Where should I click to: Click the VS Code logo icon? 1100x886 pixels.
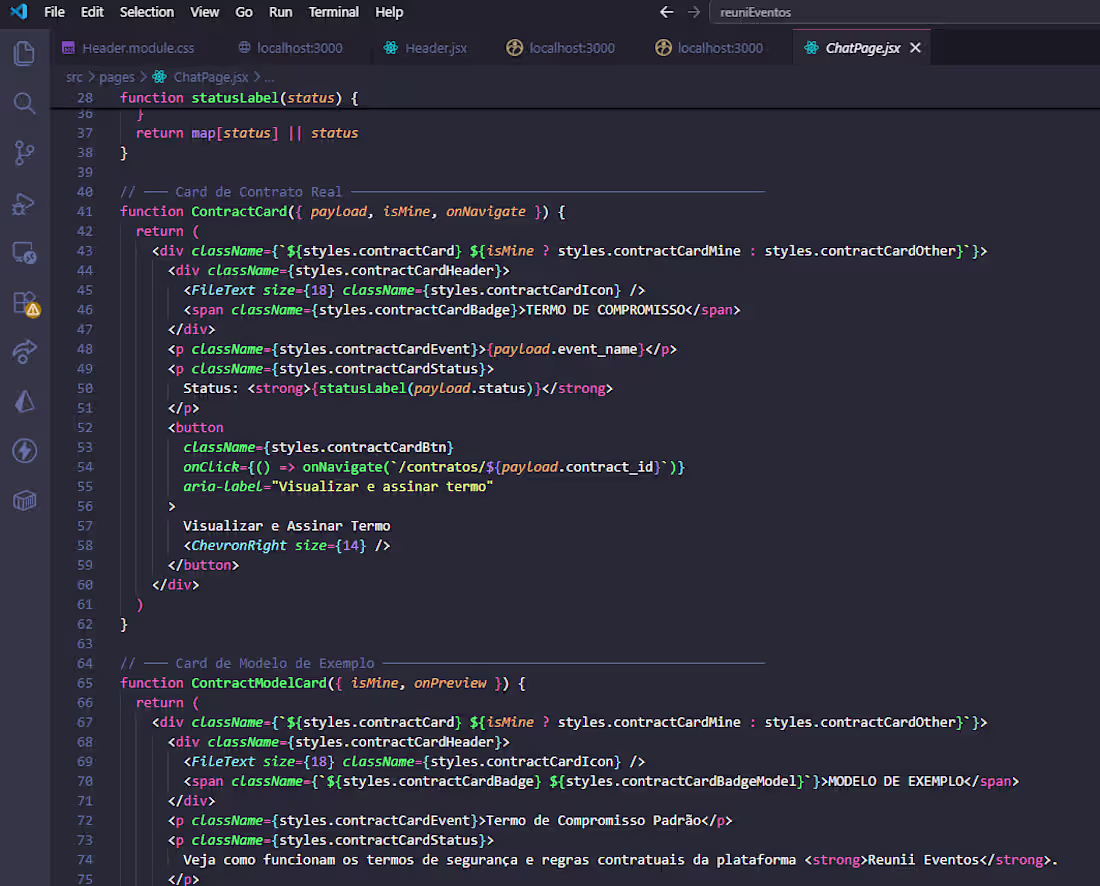click(19, 12)
